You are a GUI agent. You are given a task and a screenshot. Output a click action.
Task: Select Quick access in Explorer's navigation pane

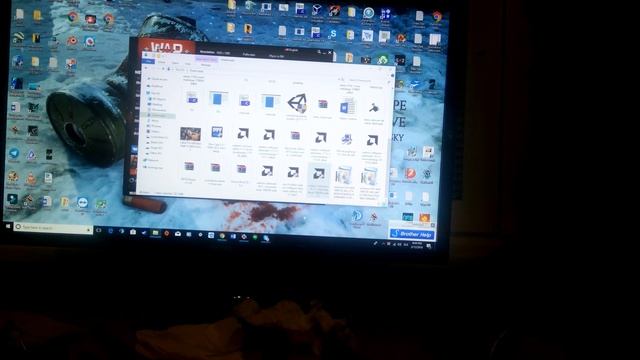coord(159,79)
